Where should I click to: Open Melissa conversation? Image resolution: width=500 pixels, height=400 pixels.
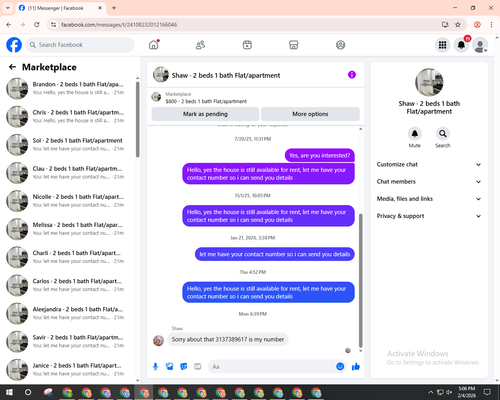68,229
